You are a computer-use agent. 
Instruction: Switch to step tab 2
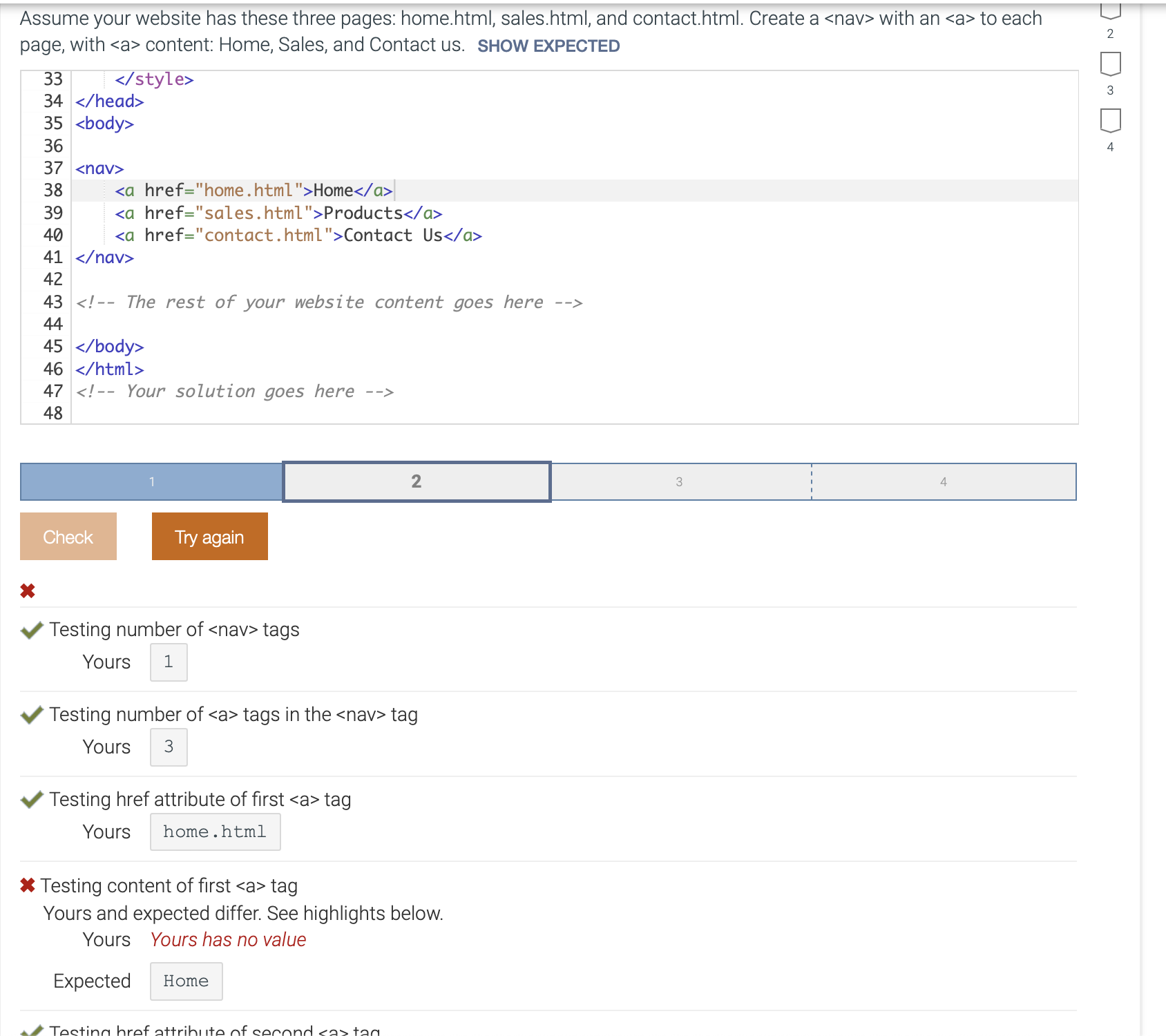[x=415, y=481]
